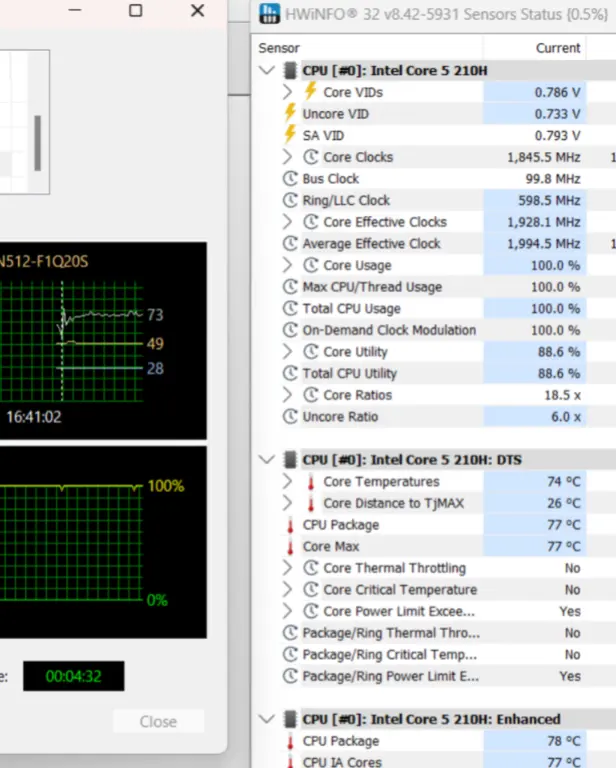This screenshot has width=616, height=768.
Task: Click thermometer icon beside DTS CPU Package
Action: point(290,525)
